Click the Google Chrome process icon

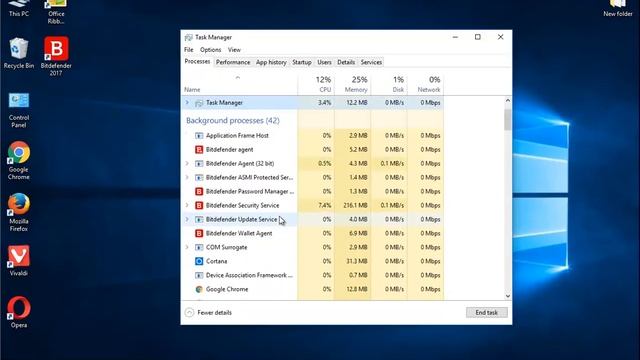pyautogui.click(x=199, y=289)
